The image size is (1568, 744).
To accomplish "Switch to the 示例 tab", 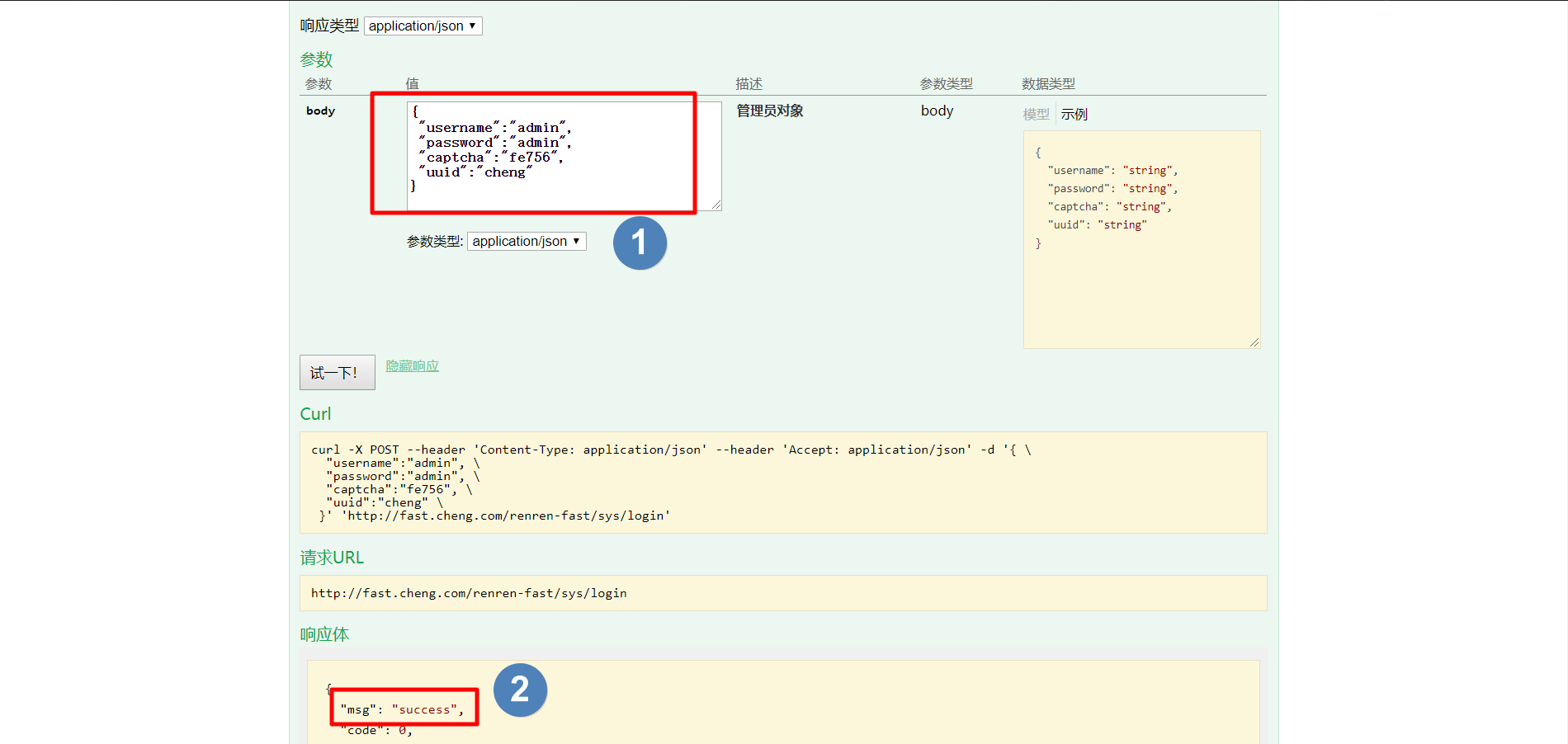I will pos(1074,114).
